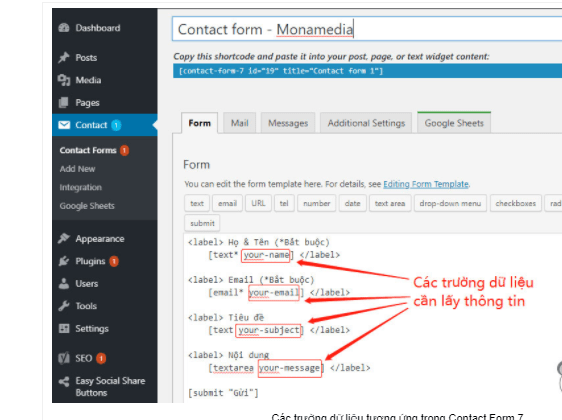
Task: Click the Plugins plug icon
Action: tap(64, 261)
